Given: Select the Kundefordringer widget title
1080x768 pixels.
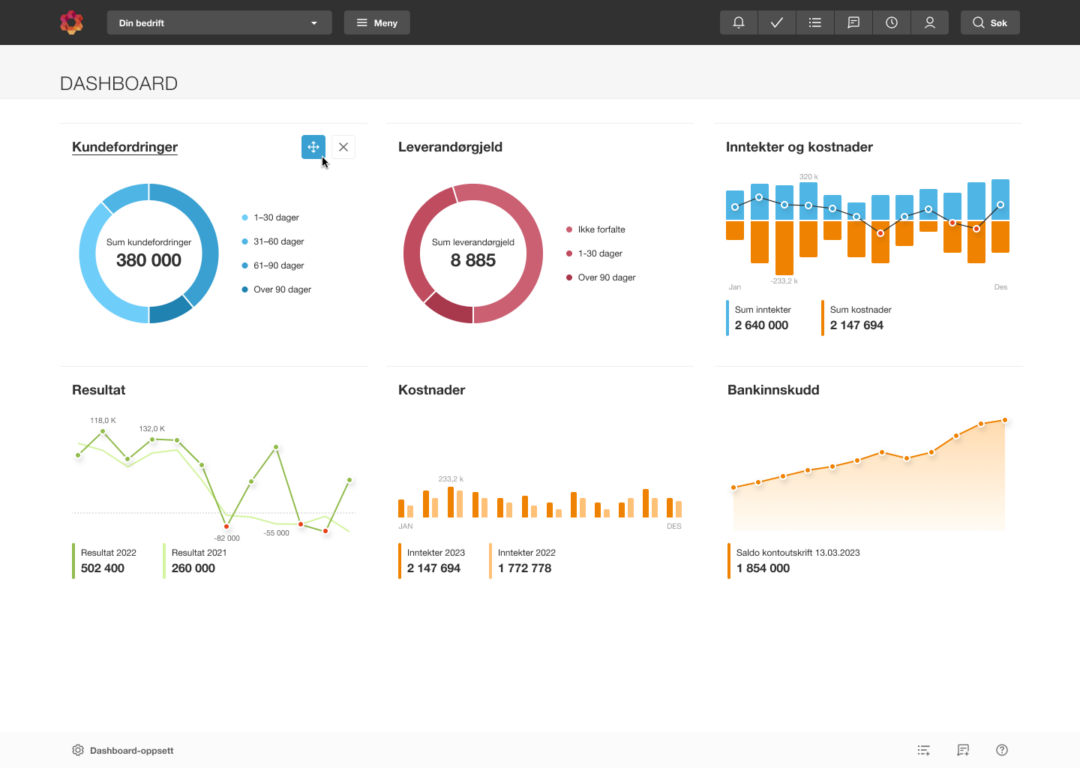Looking at the screenshot, I should point(124,147).
